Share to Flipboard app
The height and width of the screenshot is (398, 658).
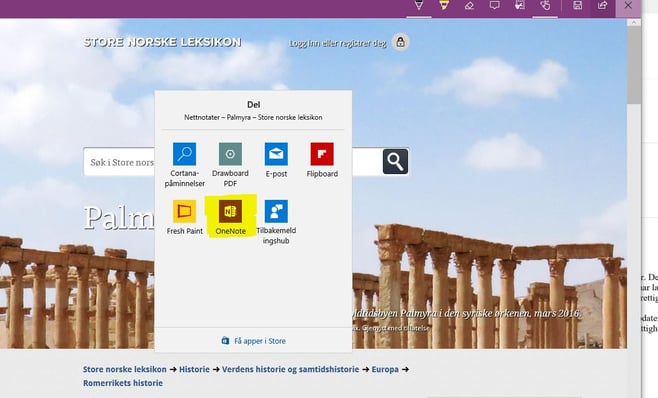[x=322, y=160]
